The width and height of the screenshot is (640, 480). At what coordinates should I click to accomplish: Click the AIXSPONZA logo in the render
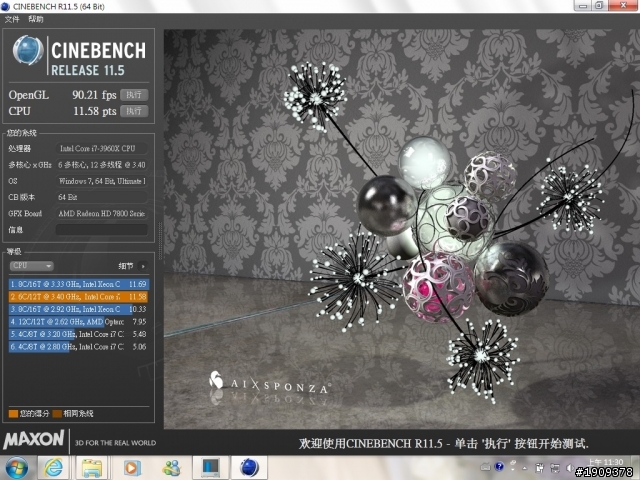click(x=269, y=383)
